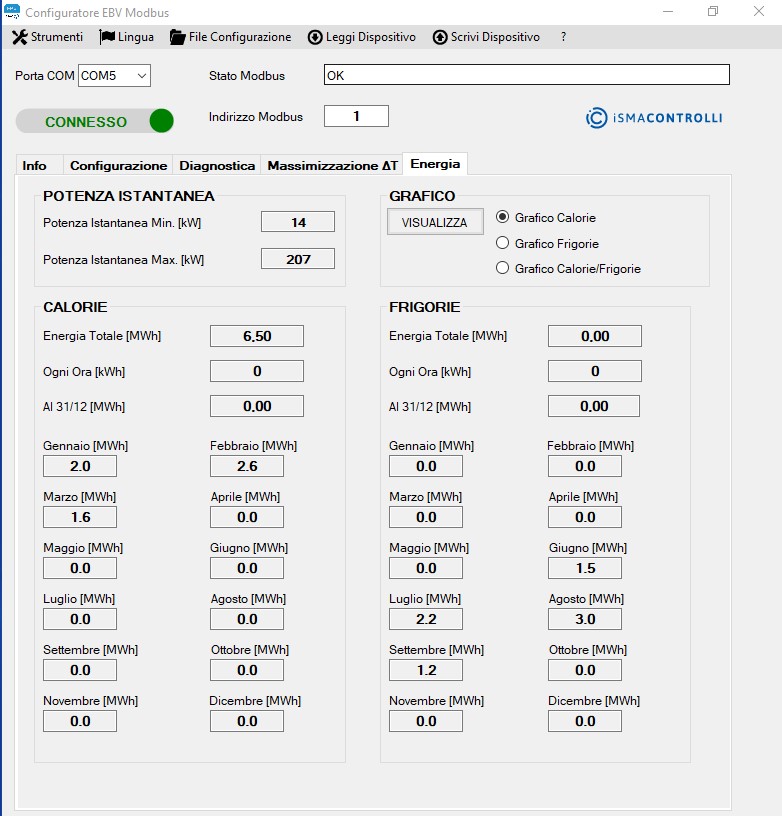Click the Indirizzo Modbus input field
782x816 pixels.
tap(356, 117)
